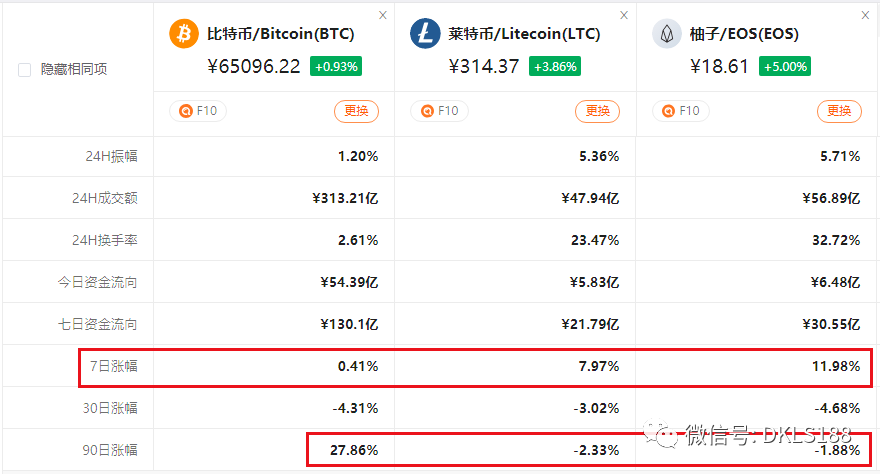Viewport: 880px width, 474px height.
Task: Click the Bitcoin orange logo icon
Action: tap(183, 34)
